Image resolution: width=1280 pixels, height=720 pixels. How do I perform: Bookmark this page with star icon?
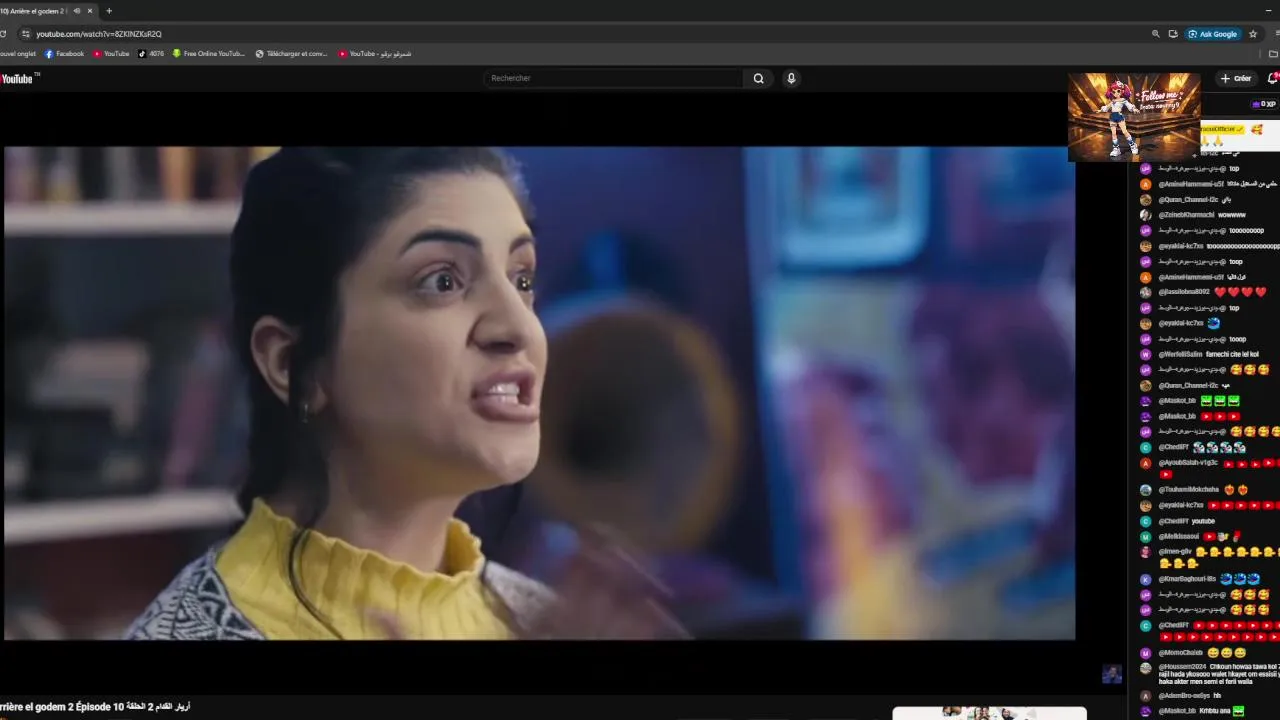coord(1253,34)
